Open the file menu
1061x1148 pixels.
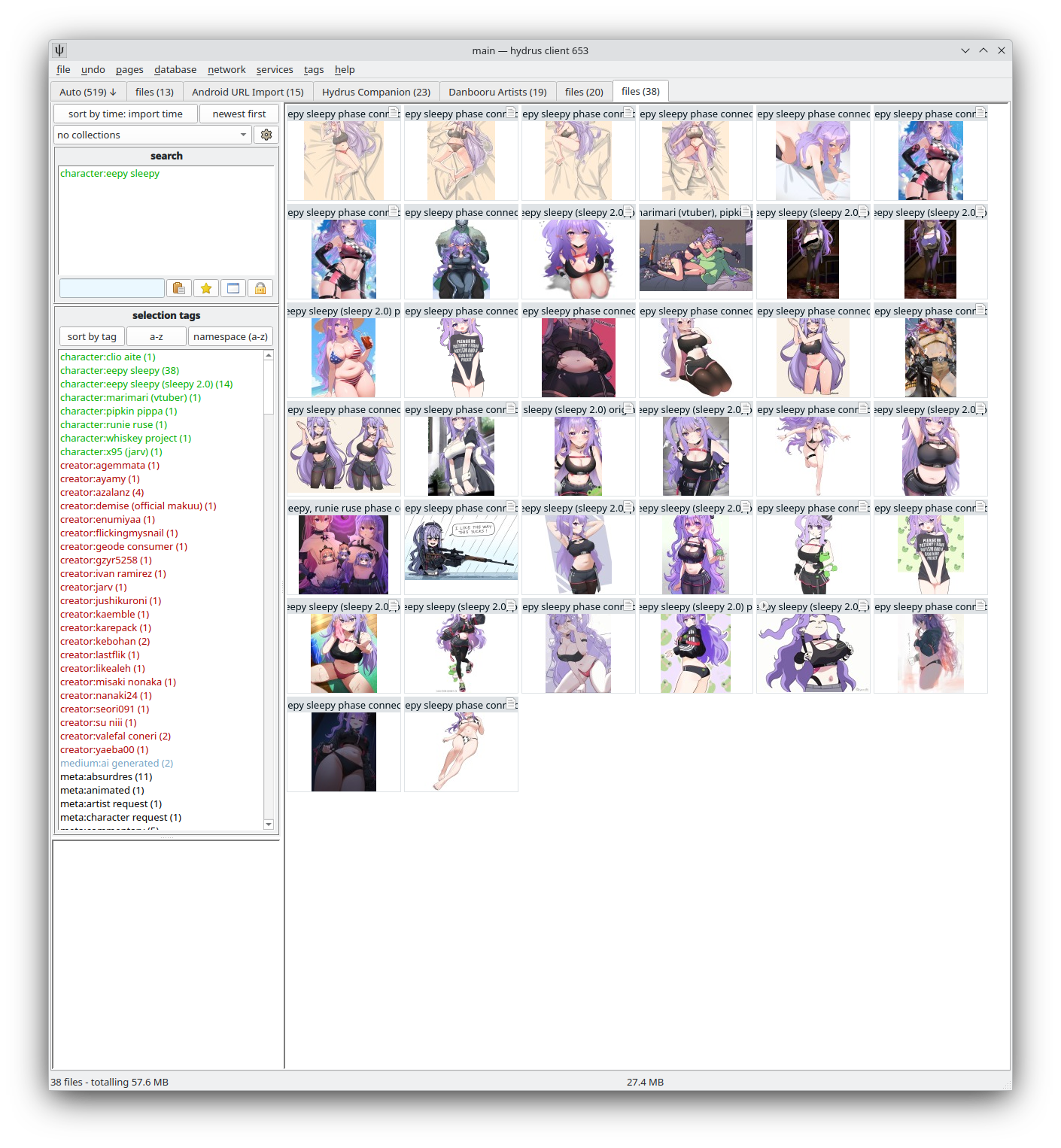point(63,69)
